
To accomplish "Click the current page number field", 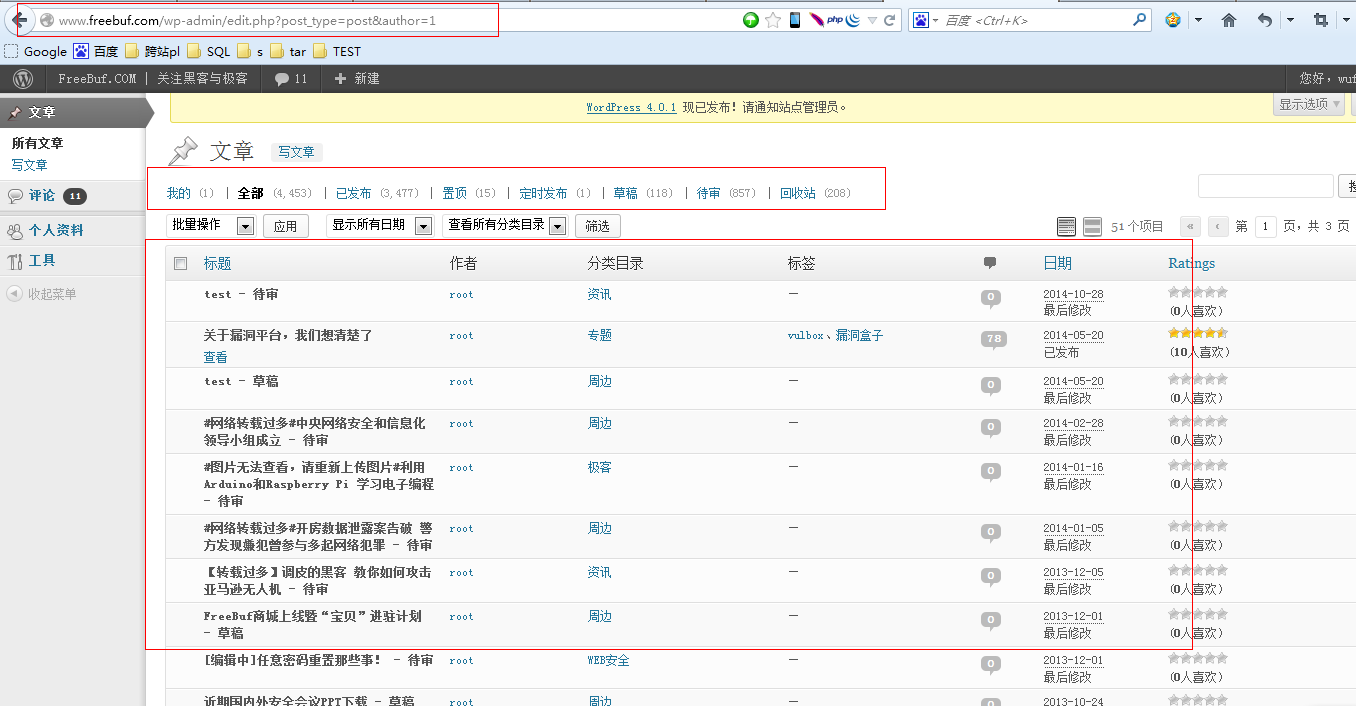I will click(1266, 226).
